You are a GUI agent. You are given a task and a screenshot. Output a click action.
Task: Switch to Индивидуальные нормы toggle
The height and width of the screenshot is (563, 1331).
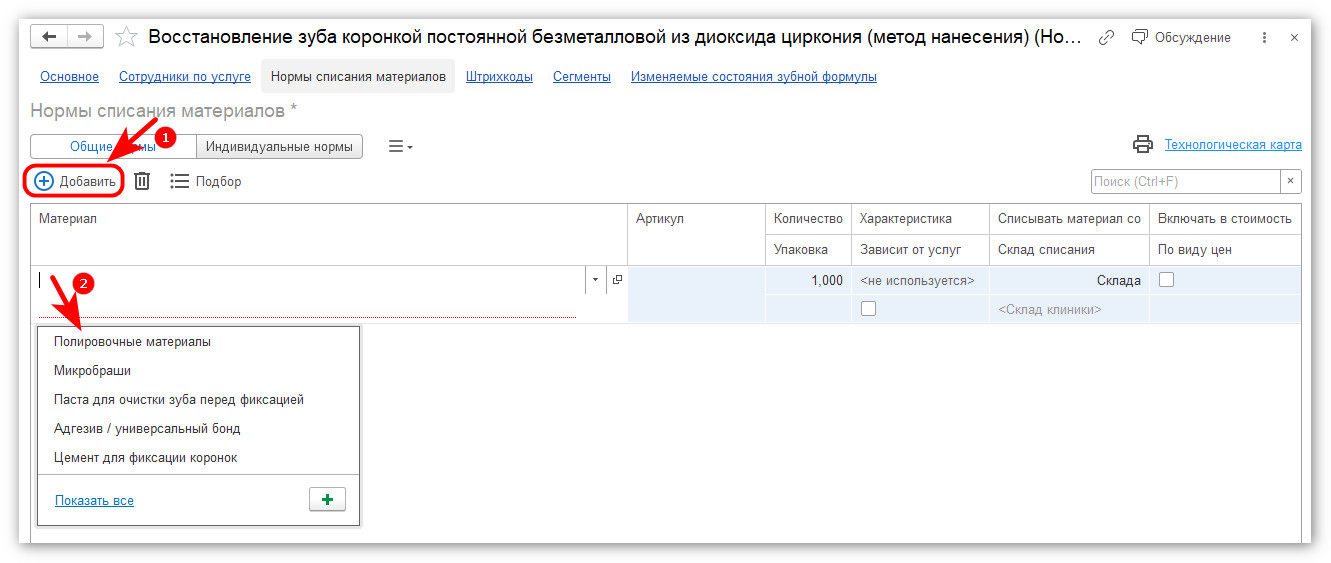click(279, 146)
